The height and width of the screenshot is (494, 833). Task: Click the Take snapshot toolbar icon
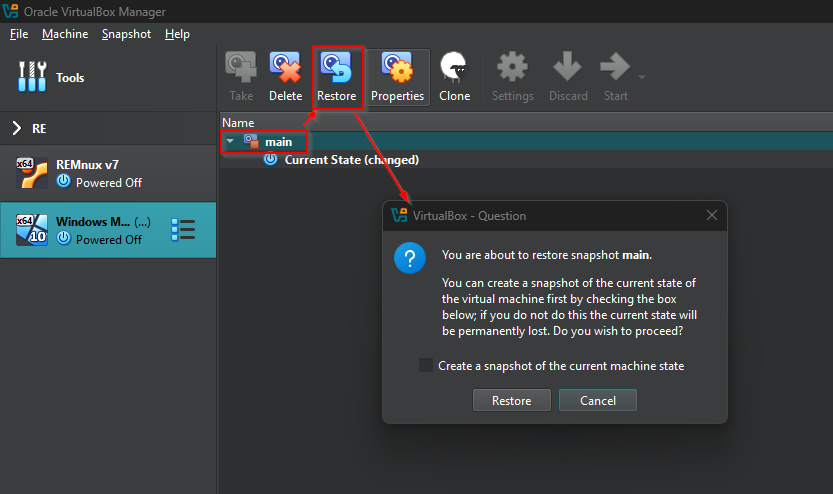(x=241, y=67)
